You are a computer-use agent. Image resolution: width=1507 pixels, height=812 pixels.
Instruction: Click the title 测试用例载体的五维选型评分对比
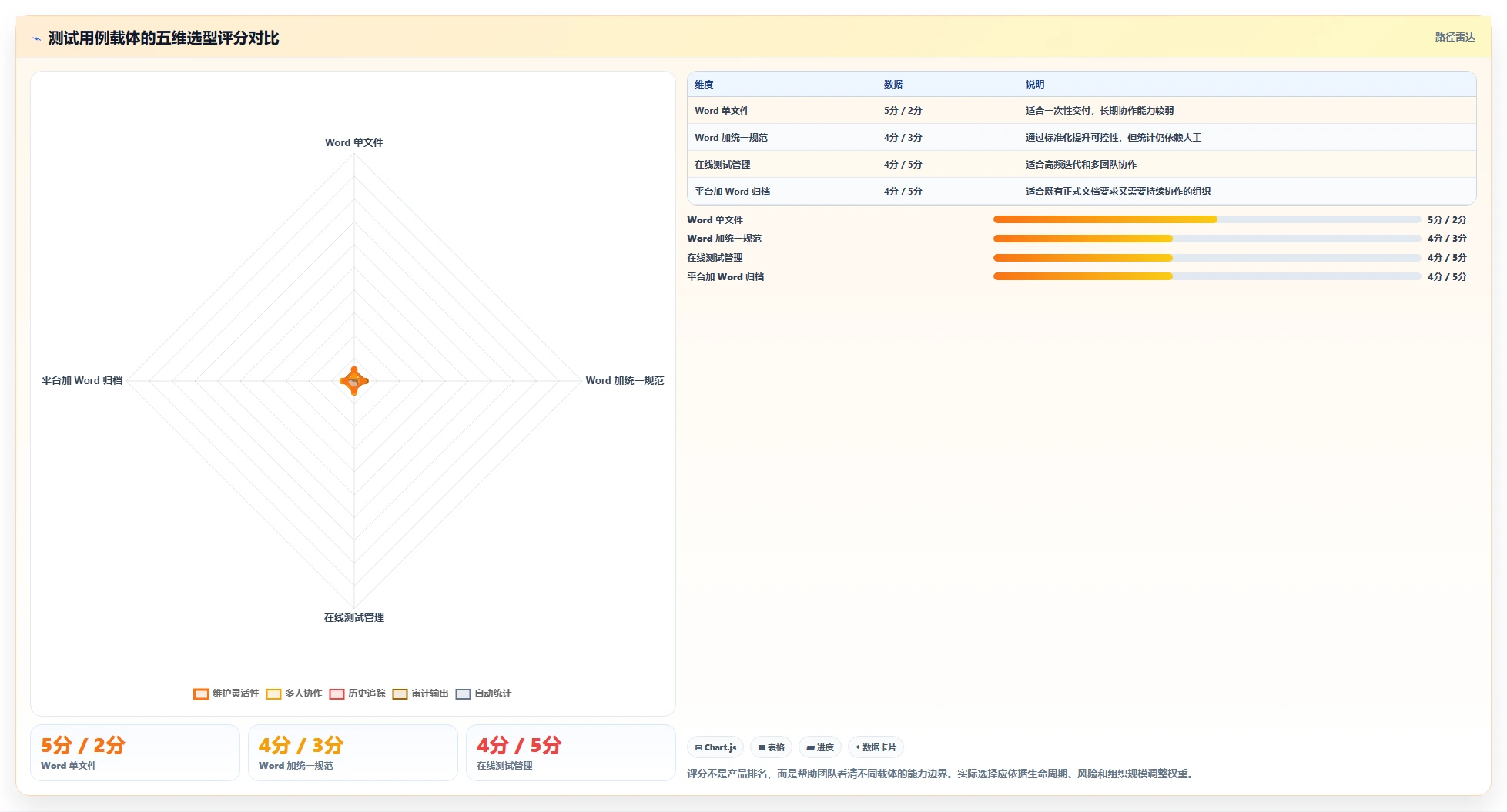[163, 38]
